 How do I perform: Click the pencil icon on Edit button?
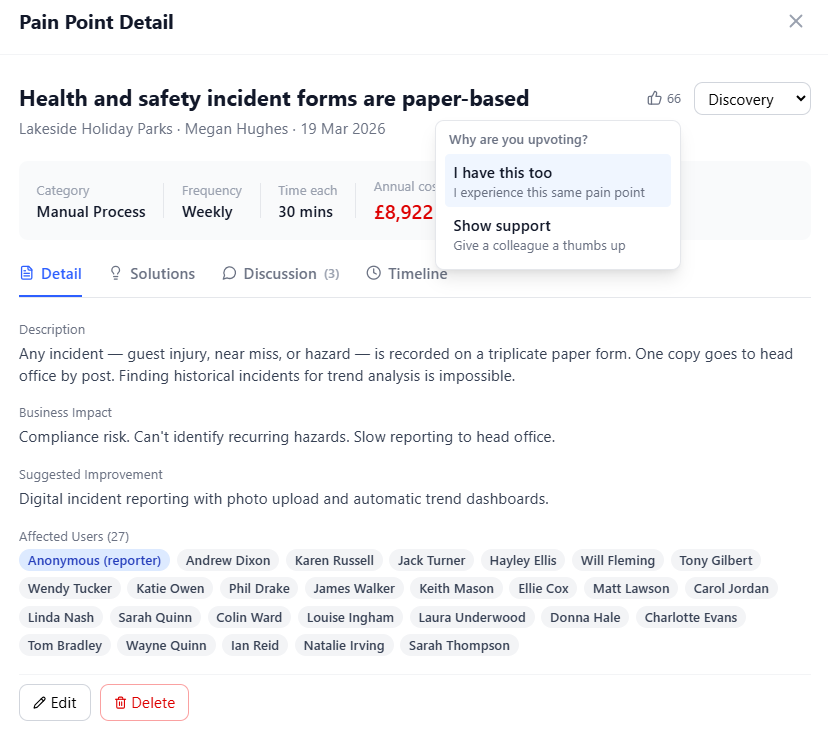click(x=40, y=703)
